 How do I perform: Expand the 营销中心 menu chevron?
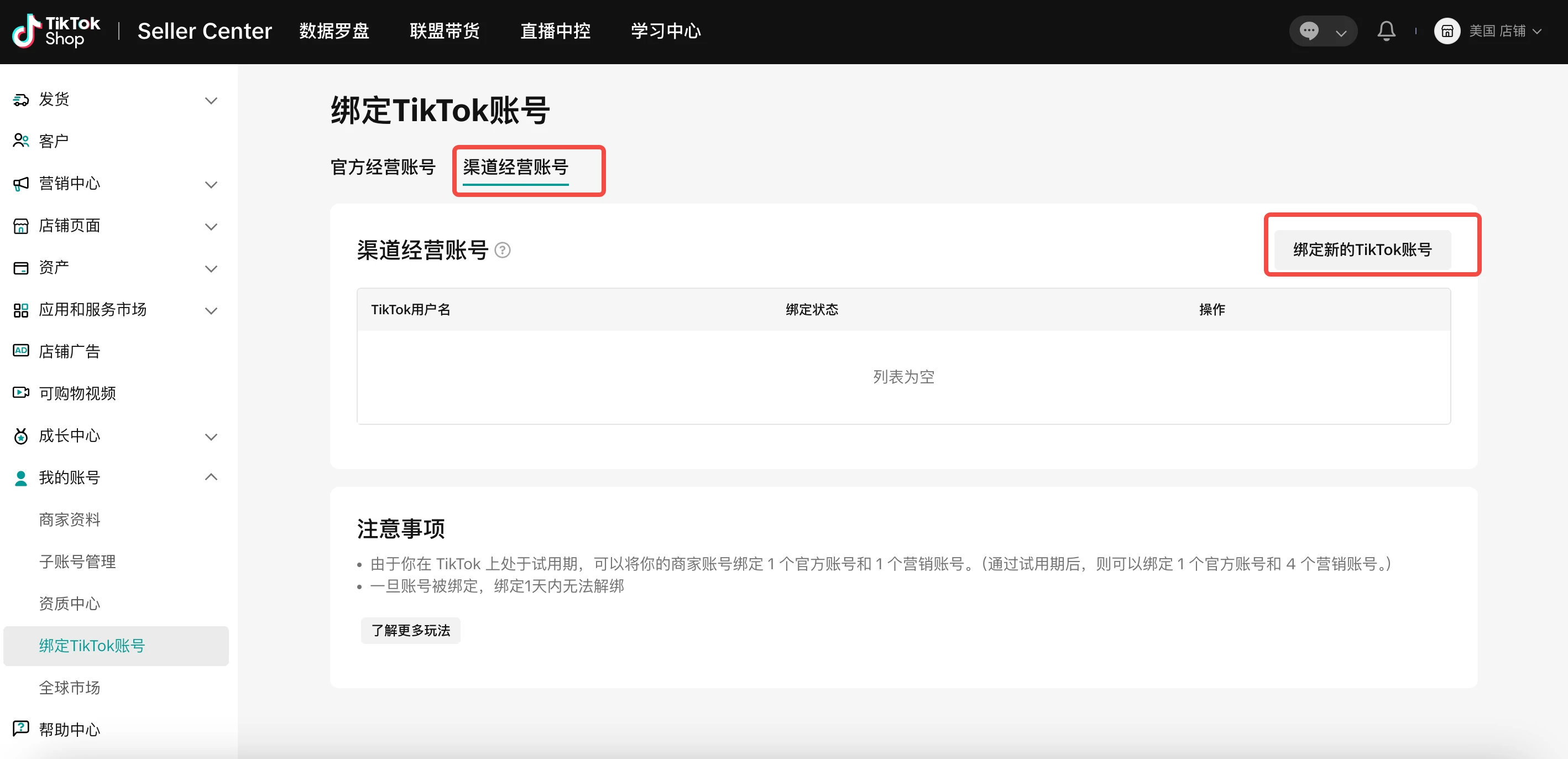[211, 184]
